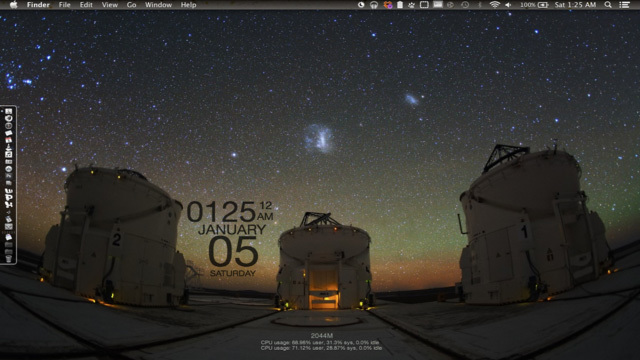Open the View menu
Screen dimensions: 640x360
109,5
